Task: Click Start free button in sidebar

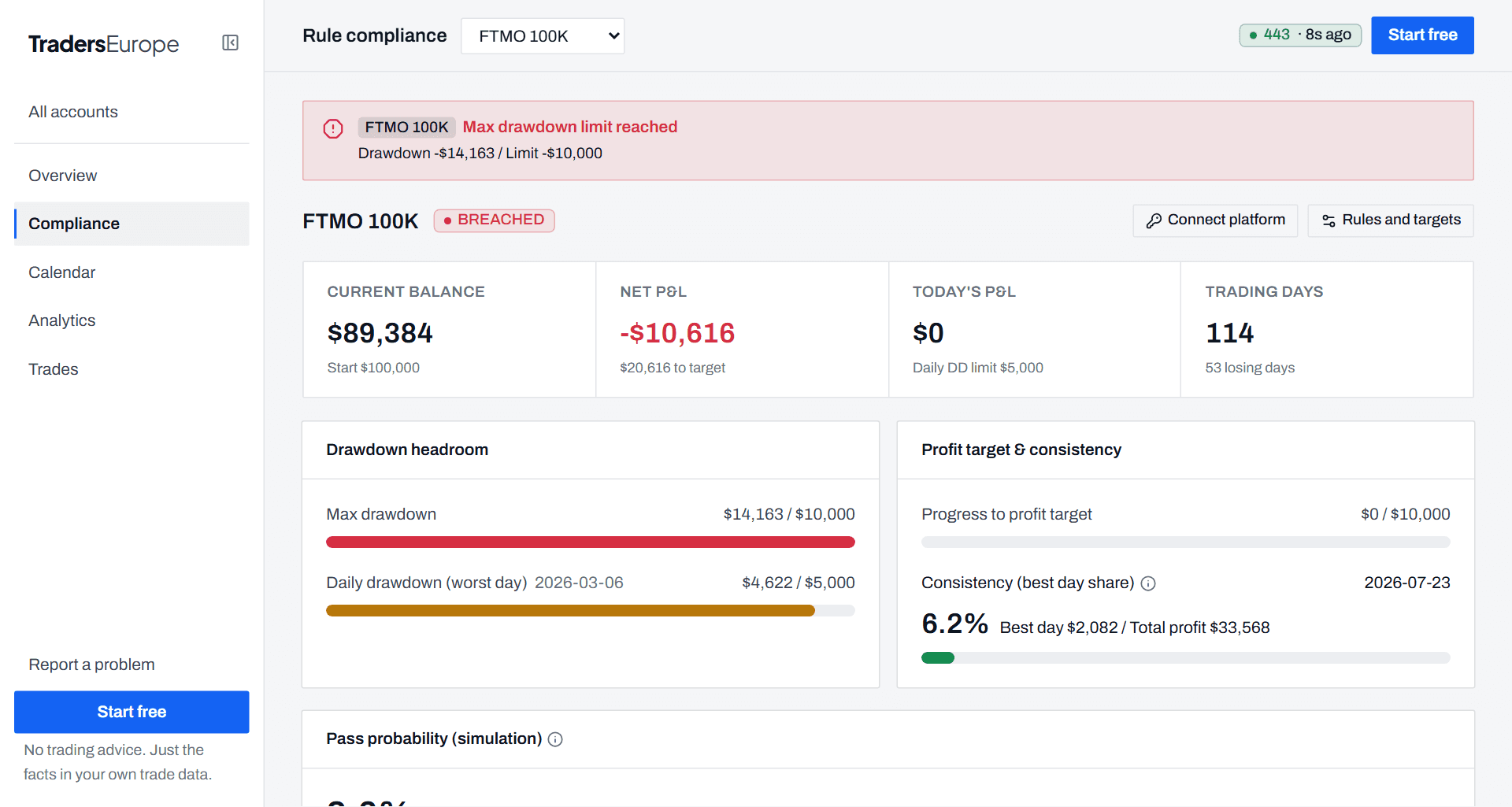Action: pos(132,713)
